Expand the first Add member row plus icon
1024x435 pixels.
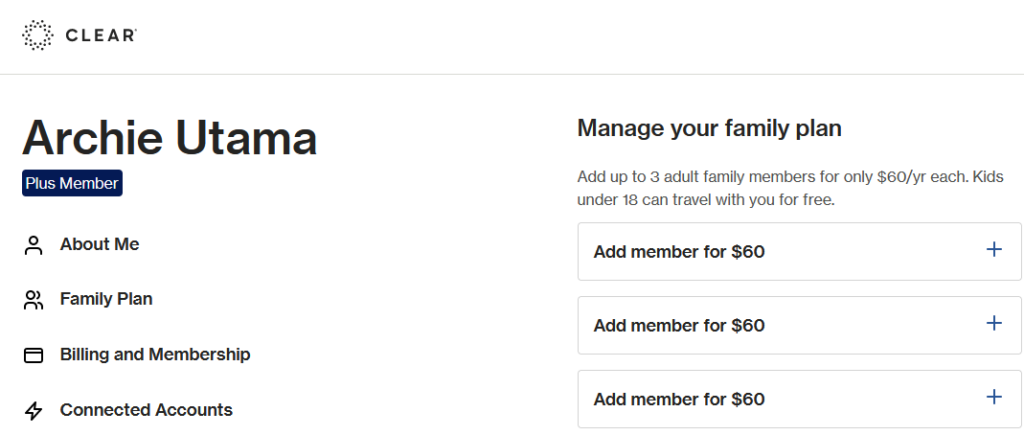(x=994, y=250)
